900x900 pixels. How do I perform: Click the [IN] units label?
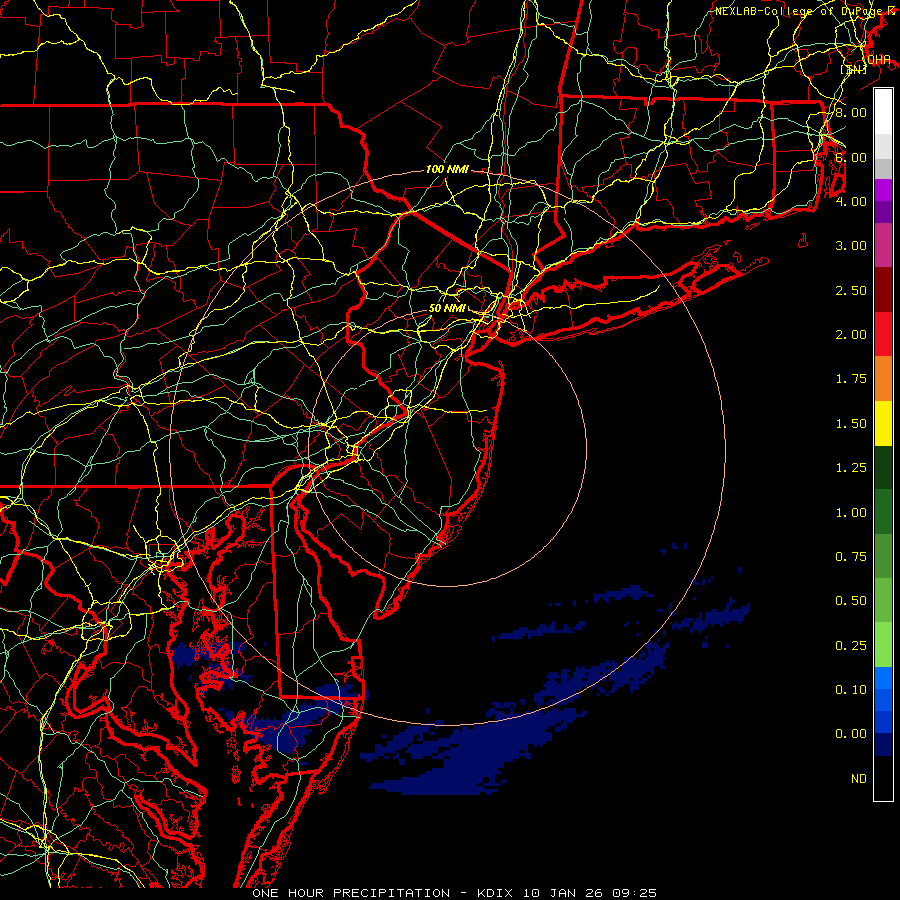click(x=853, y=69)
